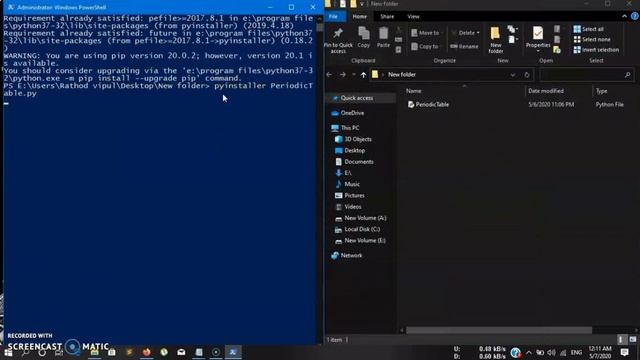Go back in Explorer navigation
This screenshot has width=640, height=360.
(x=329, y=75)
